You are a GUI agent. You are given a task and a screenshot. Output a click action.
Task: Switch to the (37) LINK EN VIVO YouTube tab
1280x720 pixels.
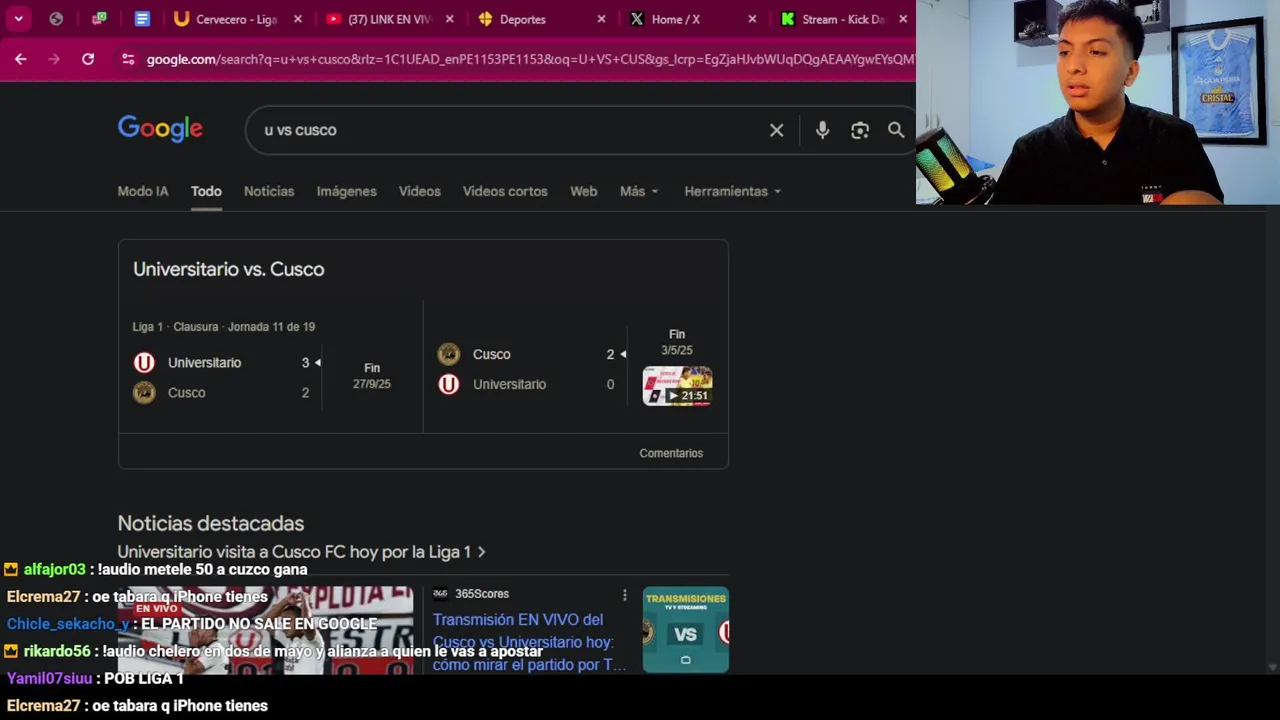pos(380,19)
